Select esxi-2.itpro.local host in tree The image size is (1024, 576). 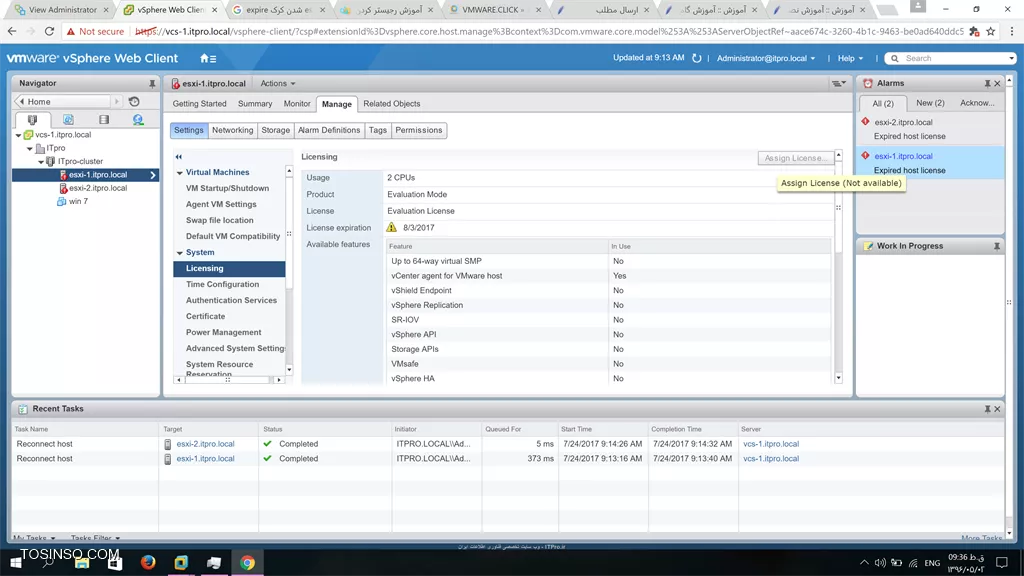pos(98,188)
